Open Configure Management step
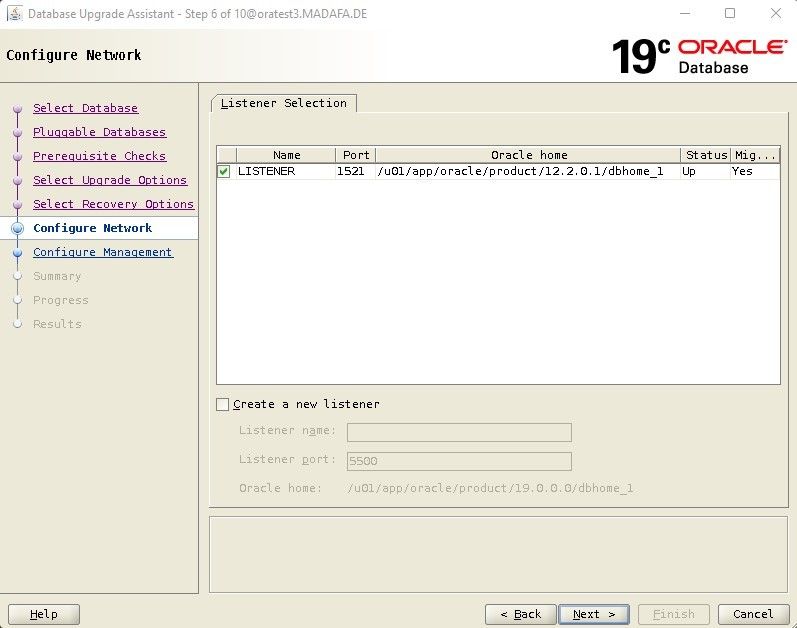Image resolution: width=797 pixels, height=628 pixels. 103,252
